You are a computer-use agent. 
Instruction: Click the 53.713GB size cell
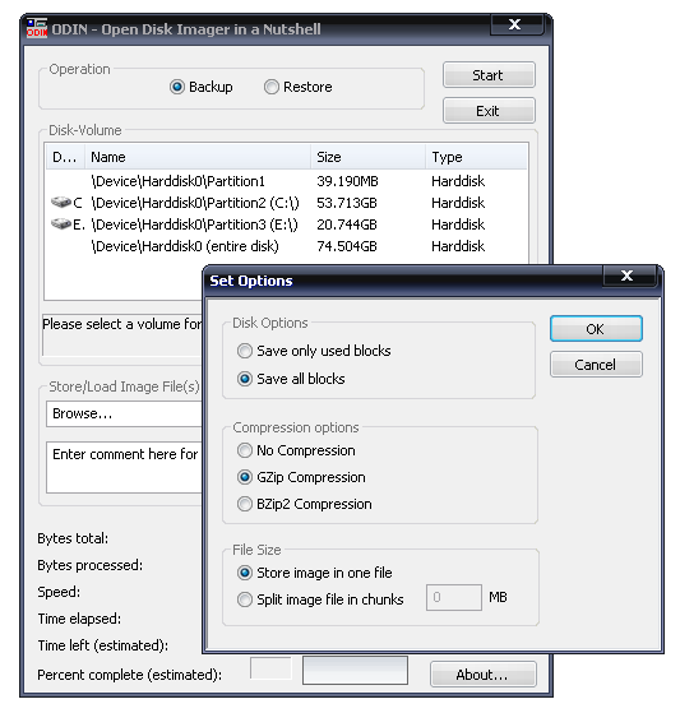point(347,202)
